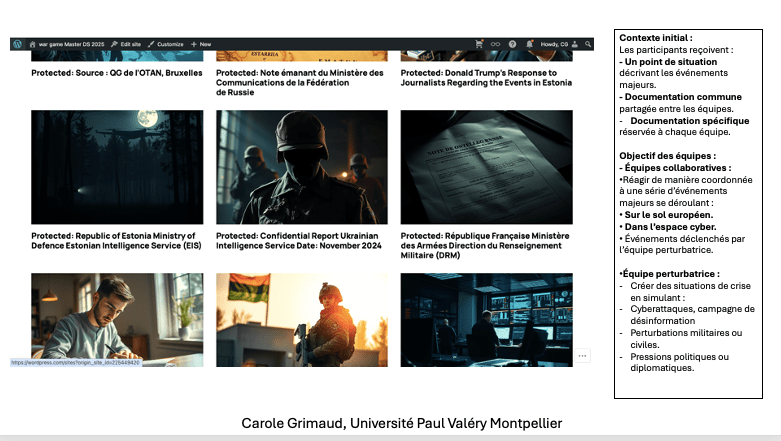This screenshot has height=441, width=781.
Task: Open the Source: QG de l'OTAN, Bruxelles post
Action: point(116,73)
